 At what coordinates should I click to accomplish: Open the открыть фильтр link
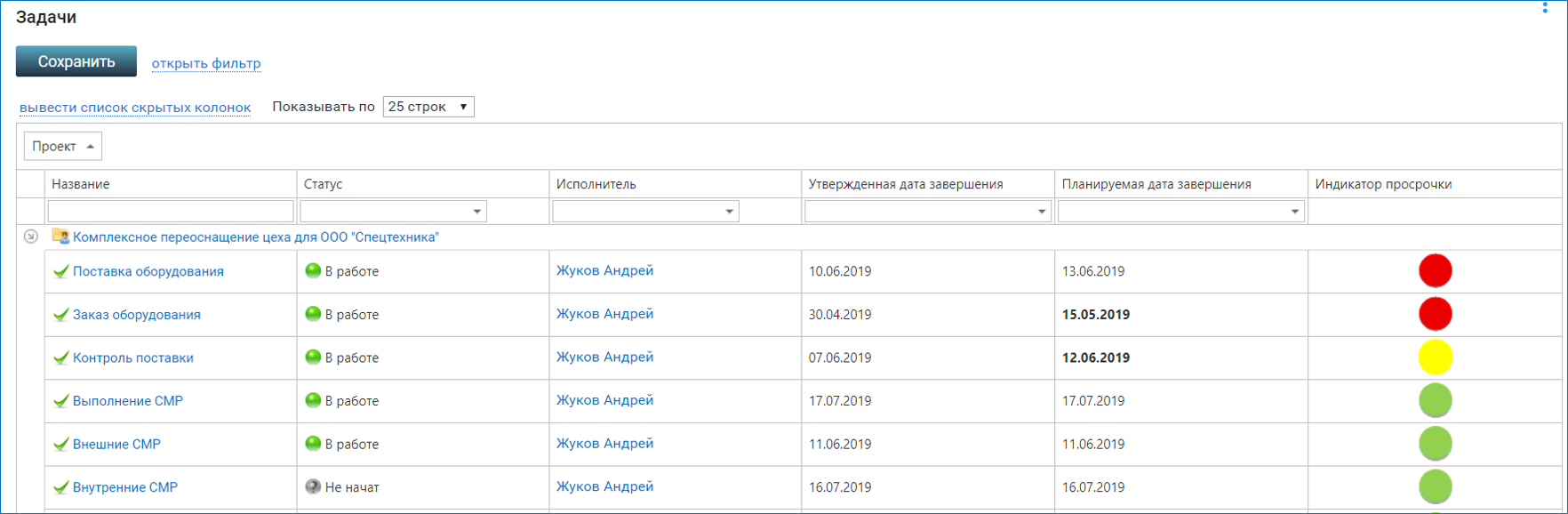206,63
